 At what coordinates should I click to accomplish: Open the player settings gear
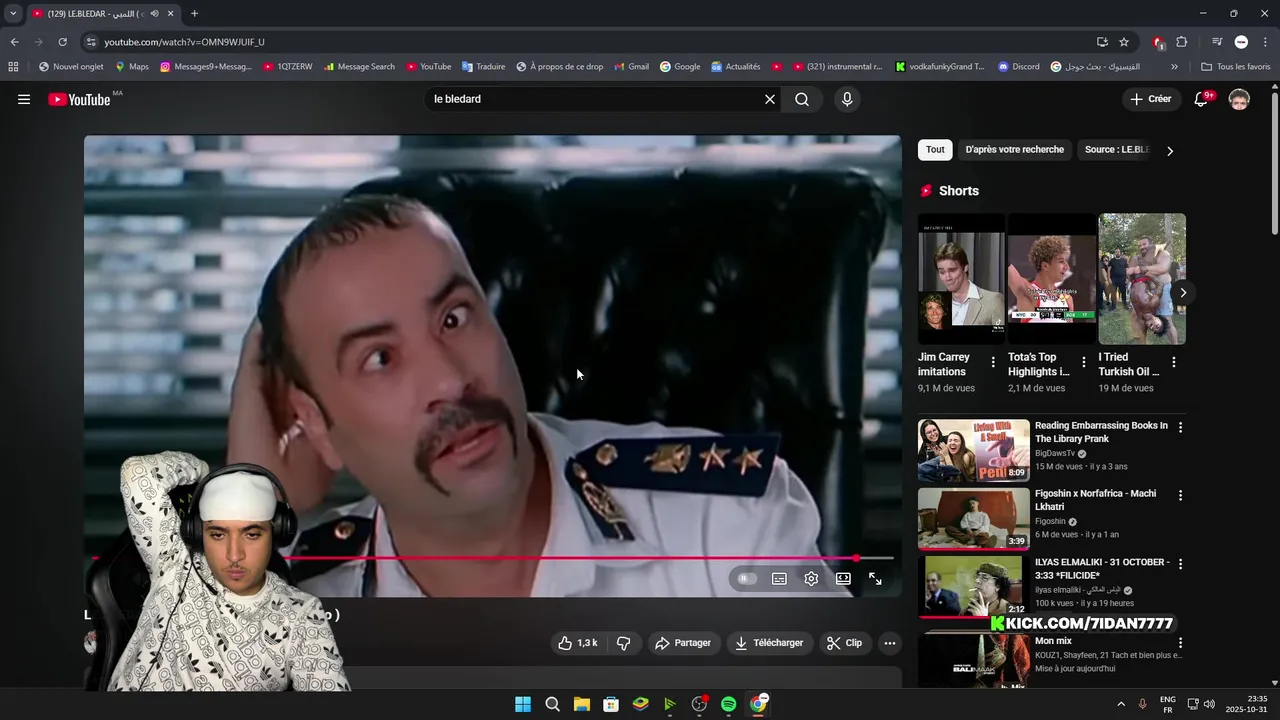coord(811,579)
